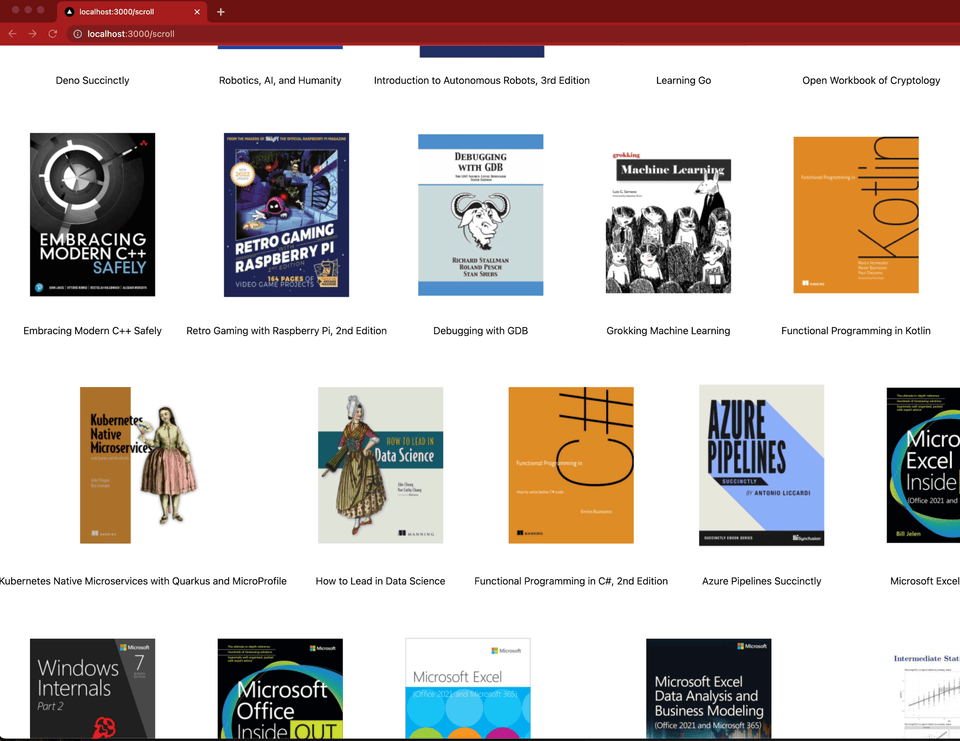This screenshot has width=960, height=741.
Task: Click 'Introduction to Autonomous Robots, 3rd Edition' title
Action: point(482,80)
